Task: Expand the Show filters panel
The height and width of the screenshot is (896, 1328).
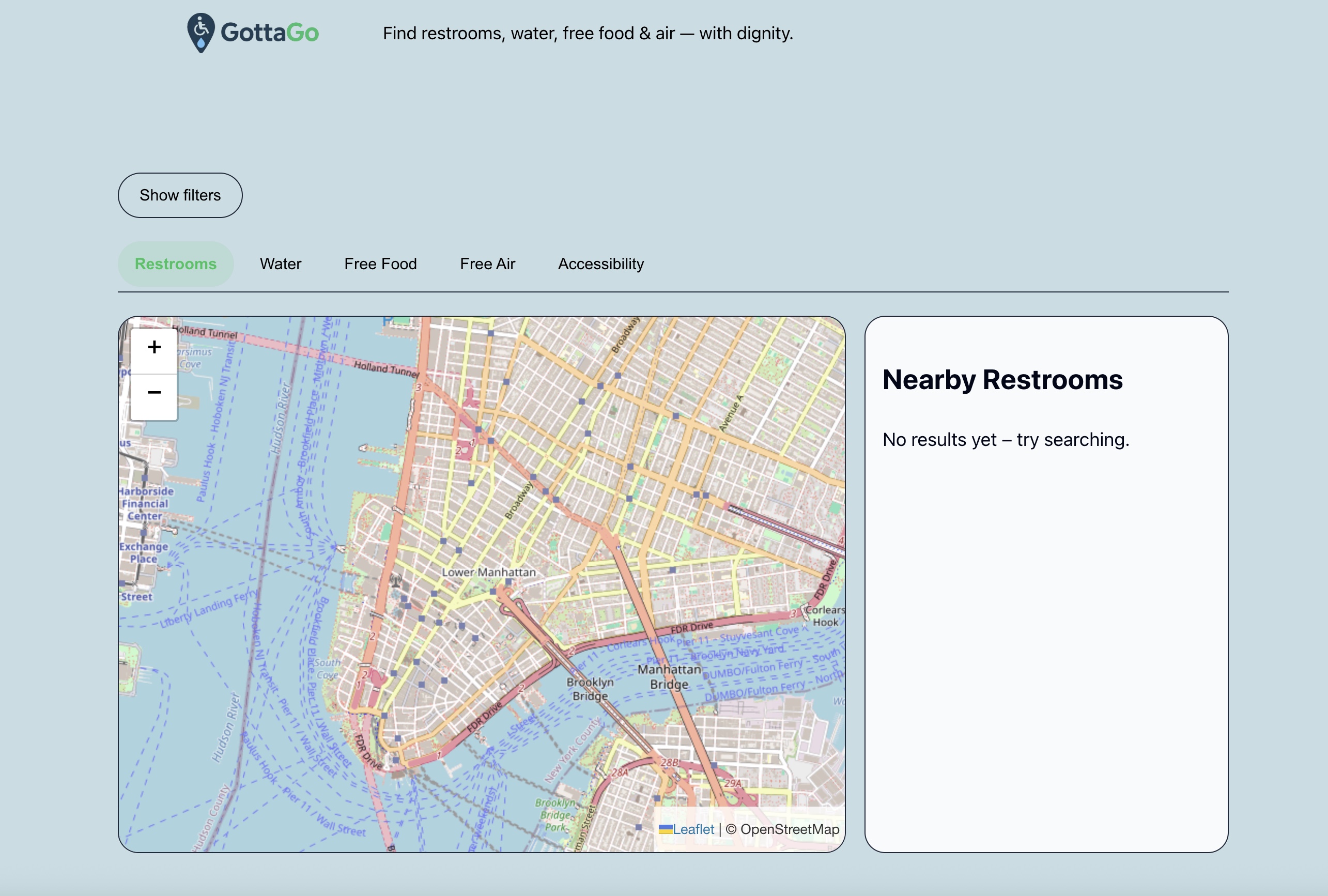Action: (180, 195)
